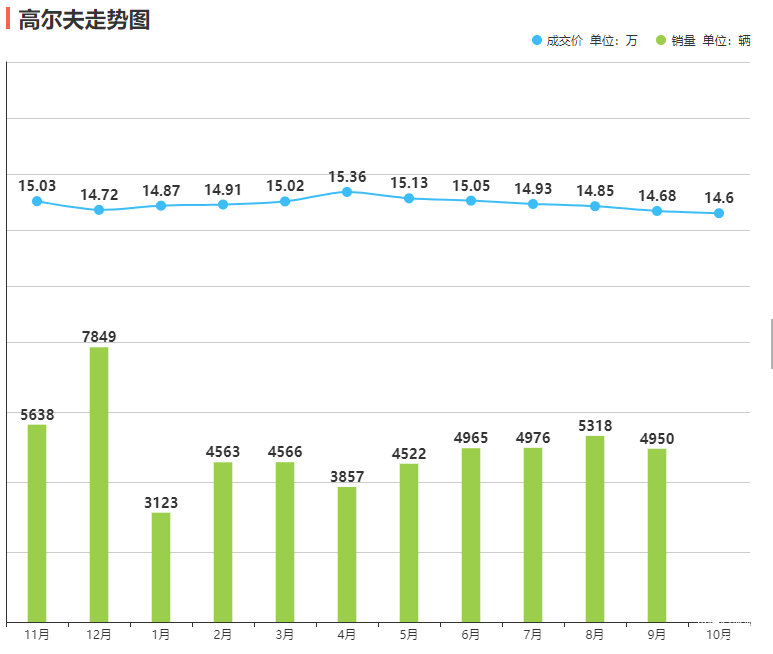Image resolution: width=773 pixels, height=654 pixels.
Task: Click the 15.36 price point for 4月
Action: coord(347,191)
